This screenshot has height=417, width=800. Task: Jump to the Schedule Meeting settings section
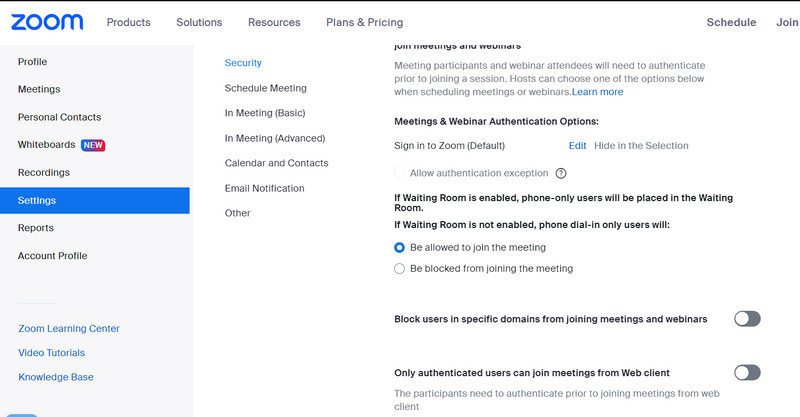tap(265, 88)
